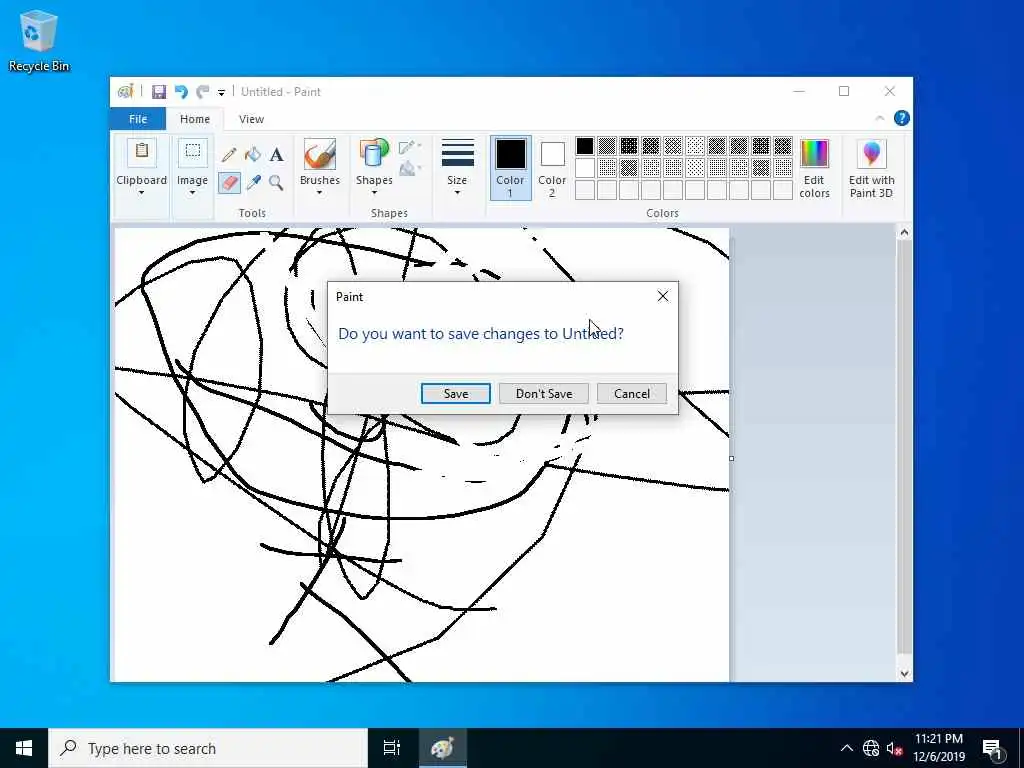
Task: Select the Color picker eyedropper tool
Action: [x=253, y=182]
